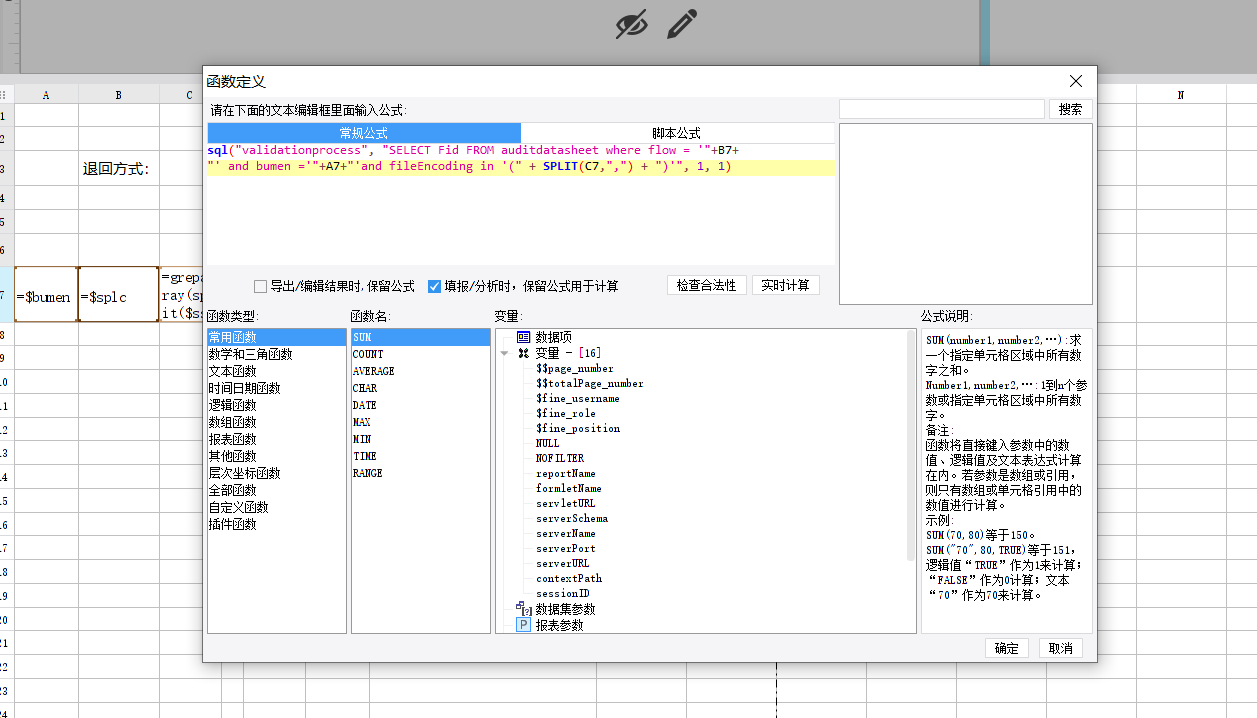Click the 搜索 button

coord(1070,109)
